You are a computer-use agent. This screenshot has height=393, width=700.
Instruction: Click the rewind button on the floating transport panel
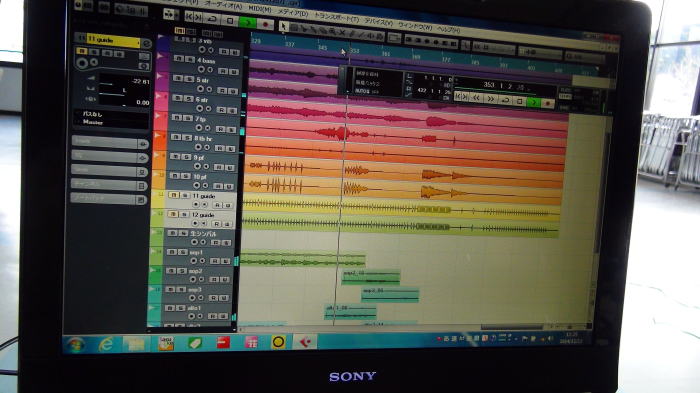[476, 97]
